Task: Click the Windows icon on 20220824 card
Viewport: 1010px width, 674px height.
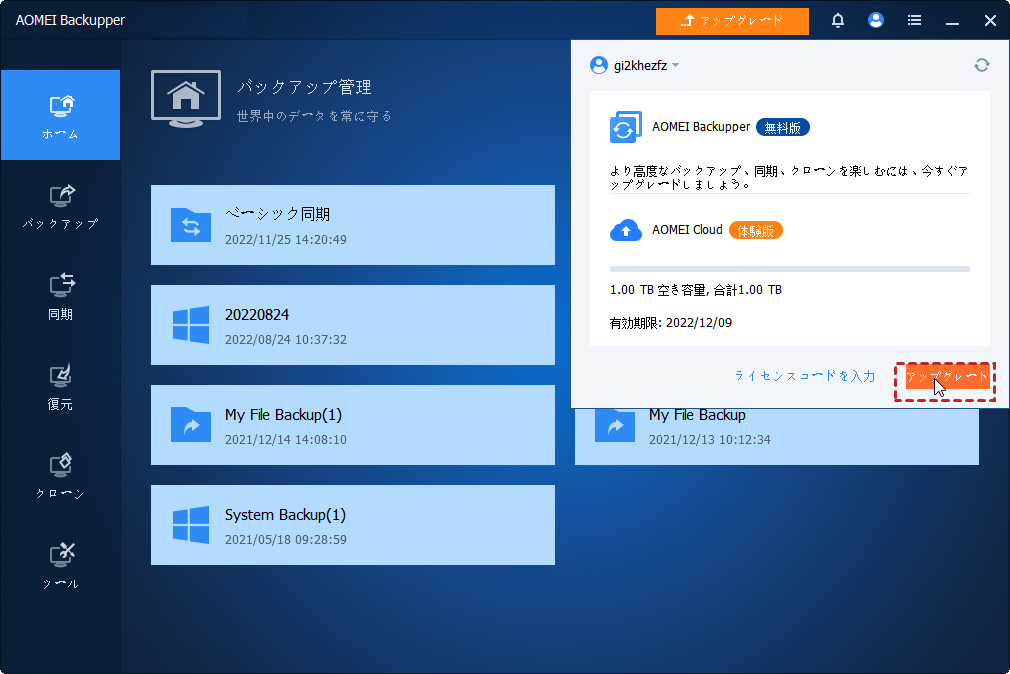Action: [x=191, y=325]
